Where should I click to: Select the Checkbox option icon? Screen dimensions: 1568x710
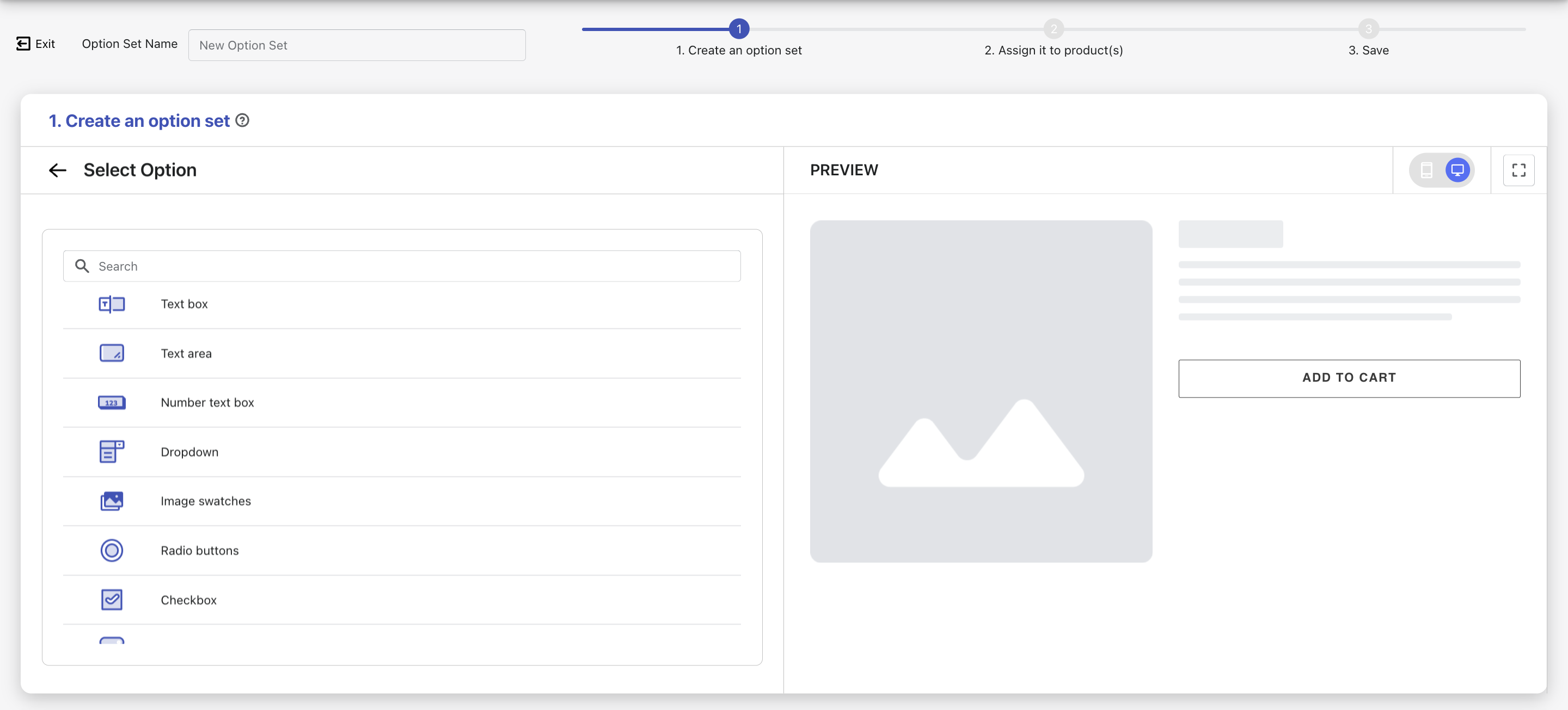coord(112,600)
